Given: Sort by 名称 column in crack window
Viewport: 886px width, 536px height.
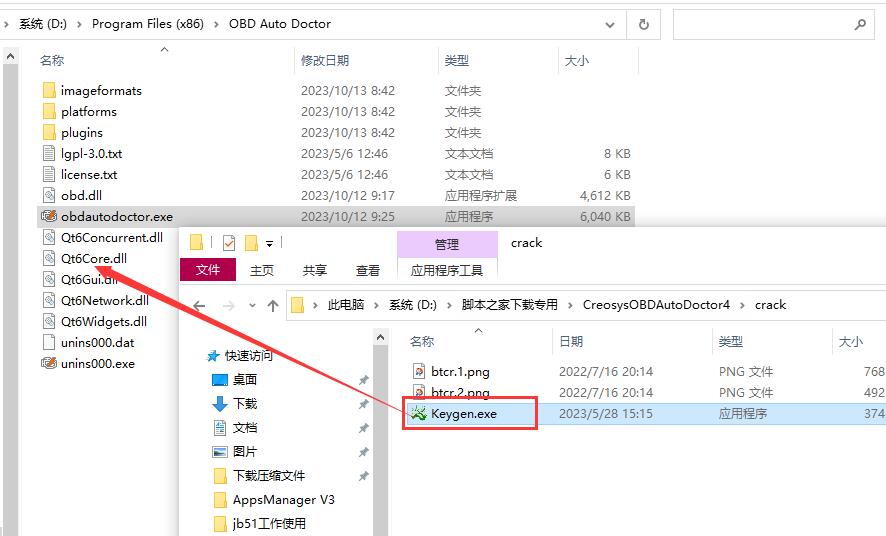Looking at the screenshot, I should (422, 342).
